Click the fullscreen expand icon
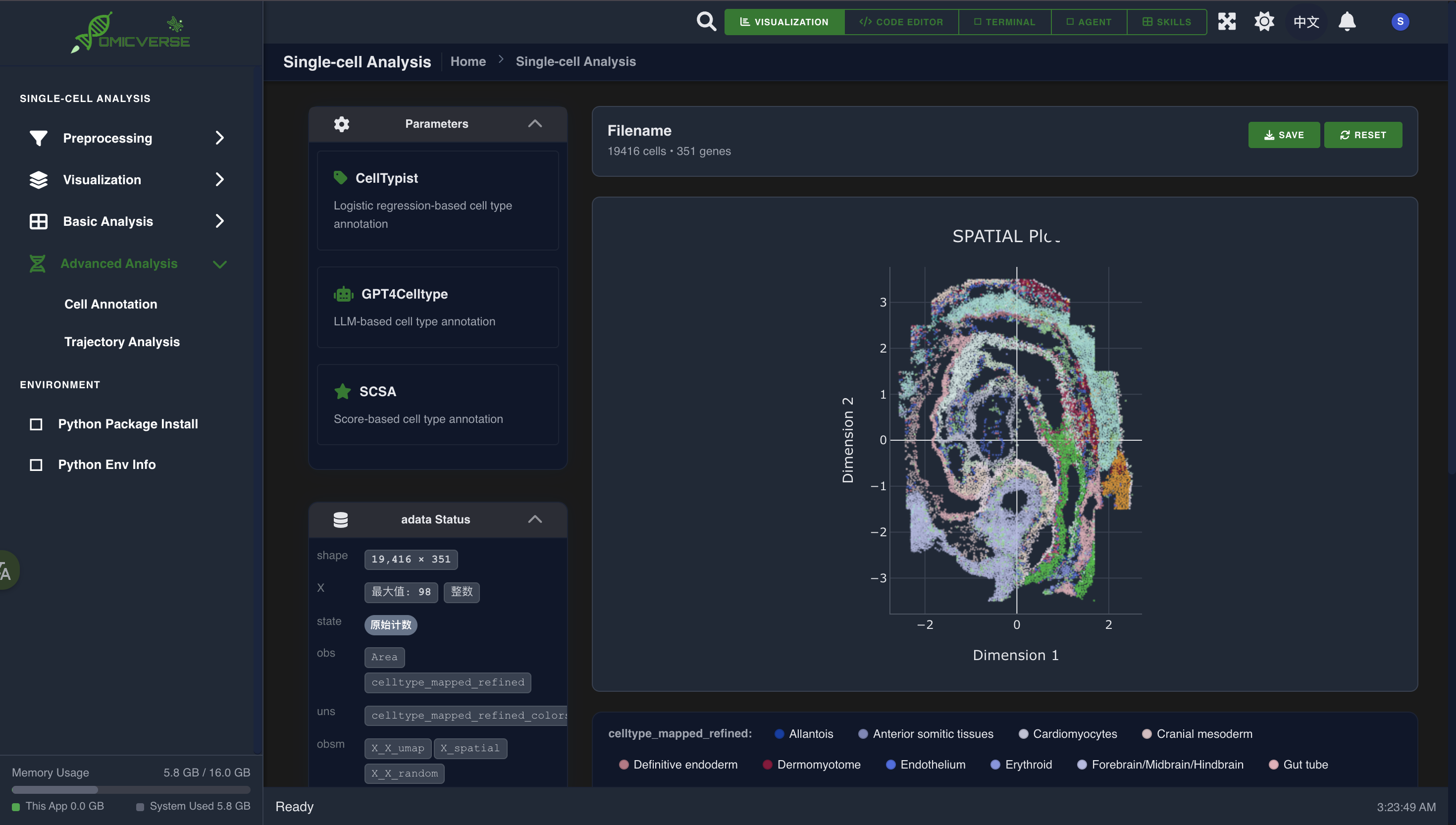 1227,21
